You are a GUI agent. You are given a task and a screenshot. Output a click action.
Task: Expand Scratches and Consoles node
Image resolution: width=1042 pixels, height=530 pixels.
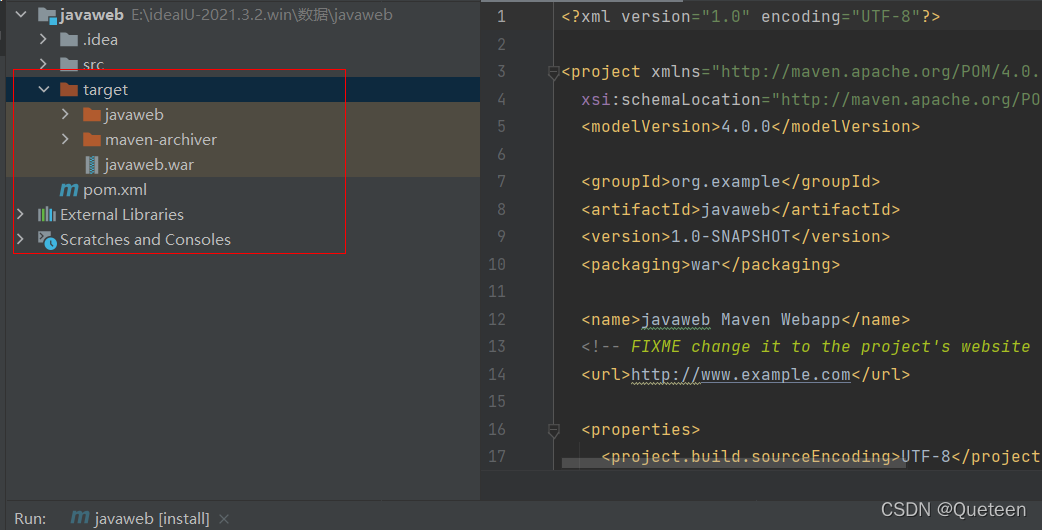click(x=21, y=239)
